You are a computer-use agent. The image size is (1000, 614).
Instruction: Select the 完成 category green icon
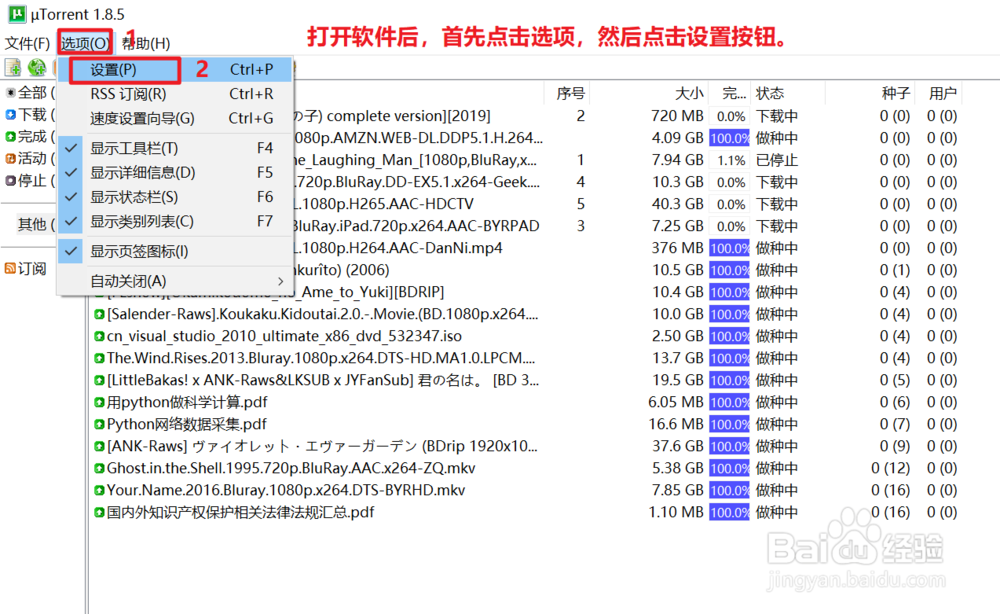[x=10, y=136]
